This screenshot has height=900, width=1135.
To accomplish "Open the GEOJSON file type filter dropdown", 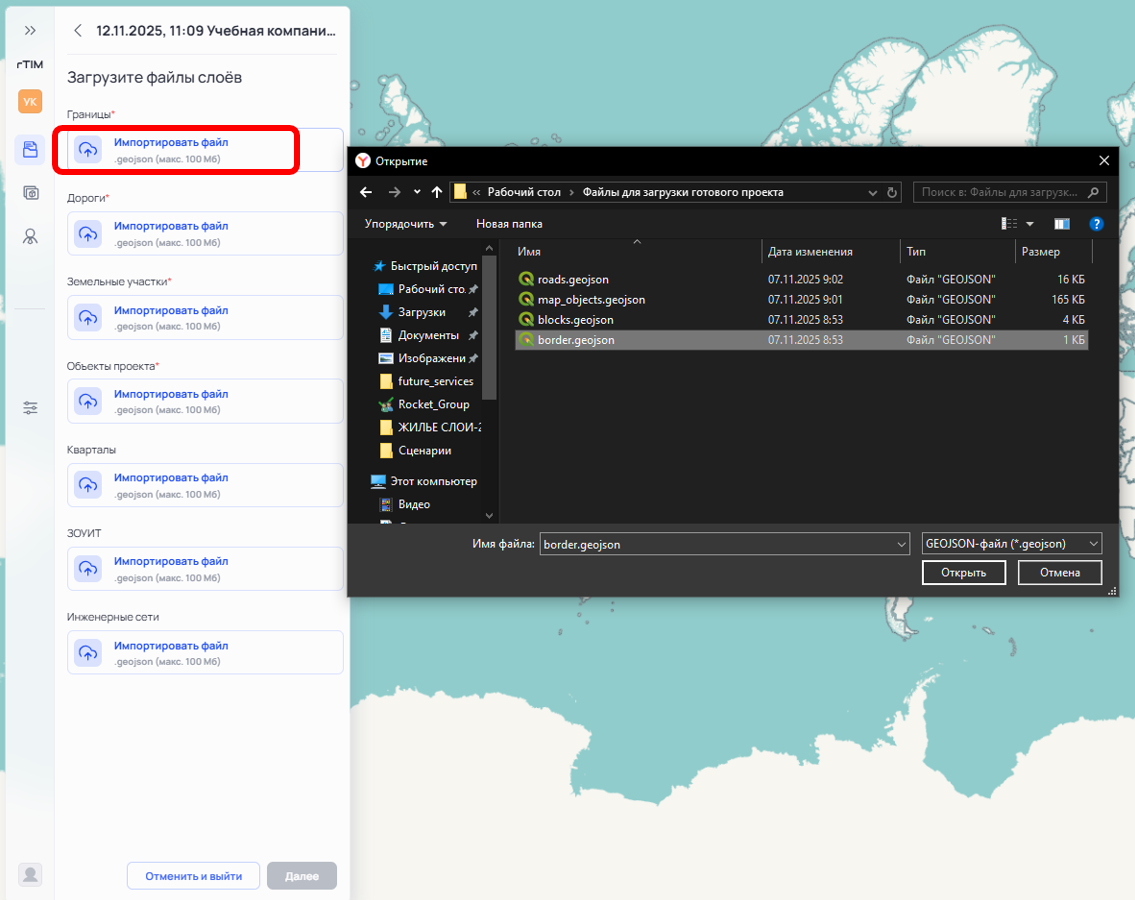I will click(1011, 544).
